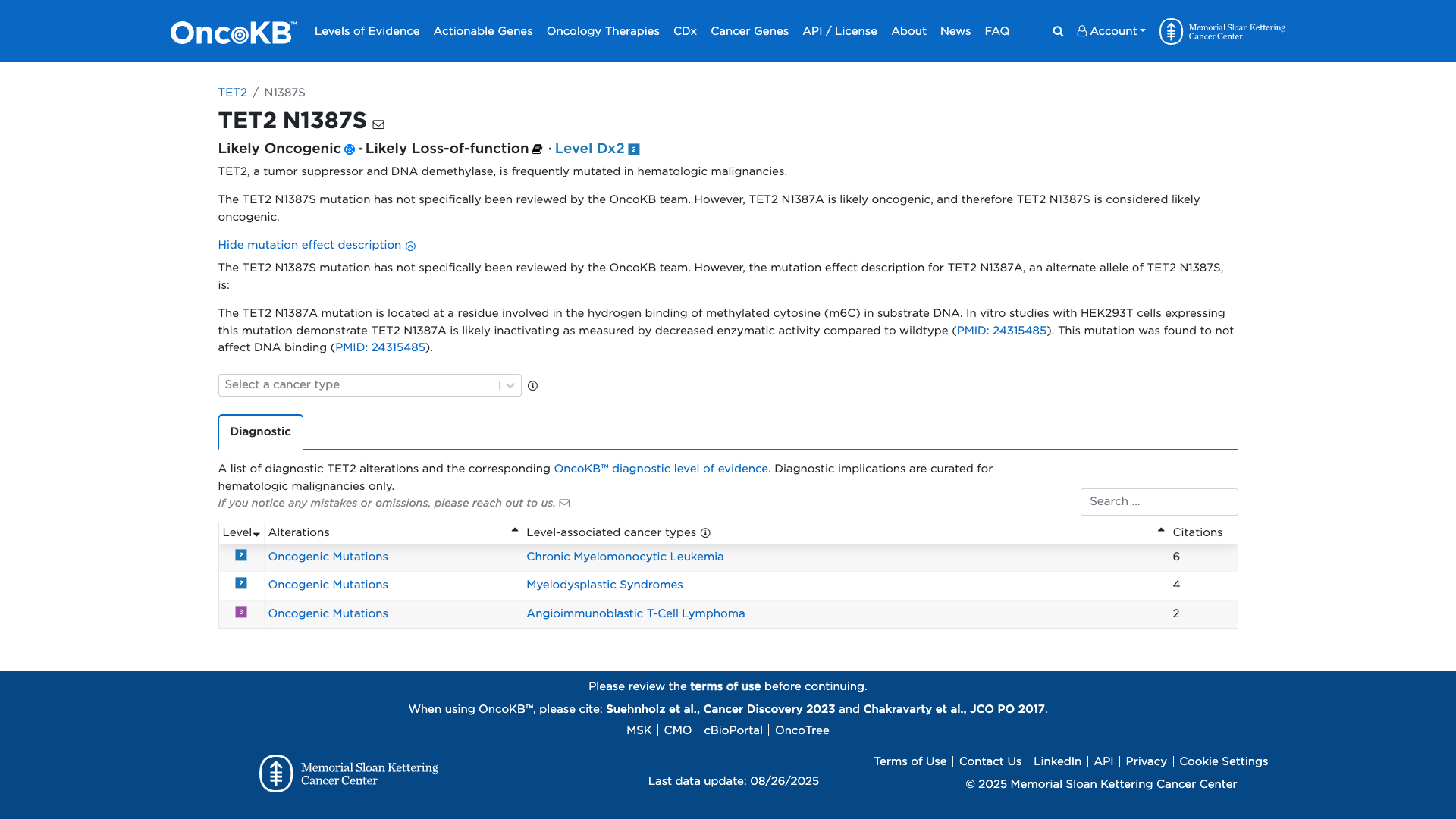Click the OncoKB logo in header
Screen dimensions: 1456x819
click(x=233, y=32)
